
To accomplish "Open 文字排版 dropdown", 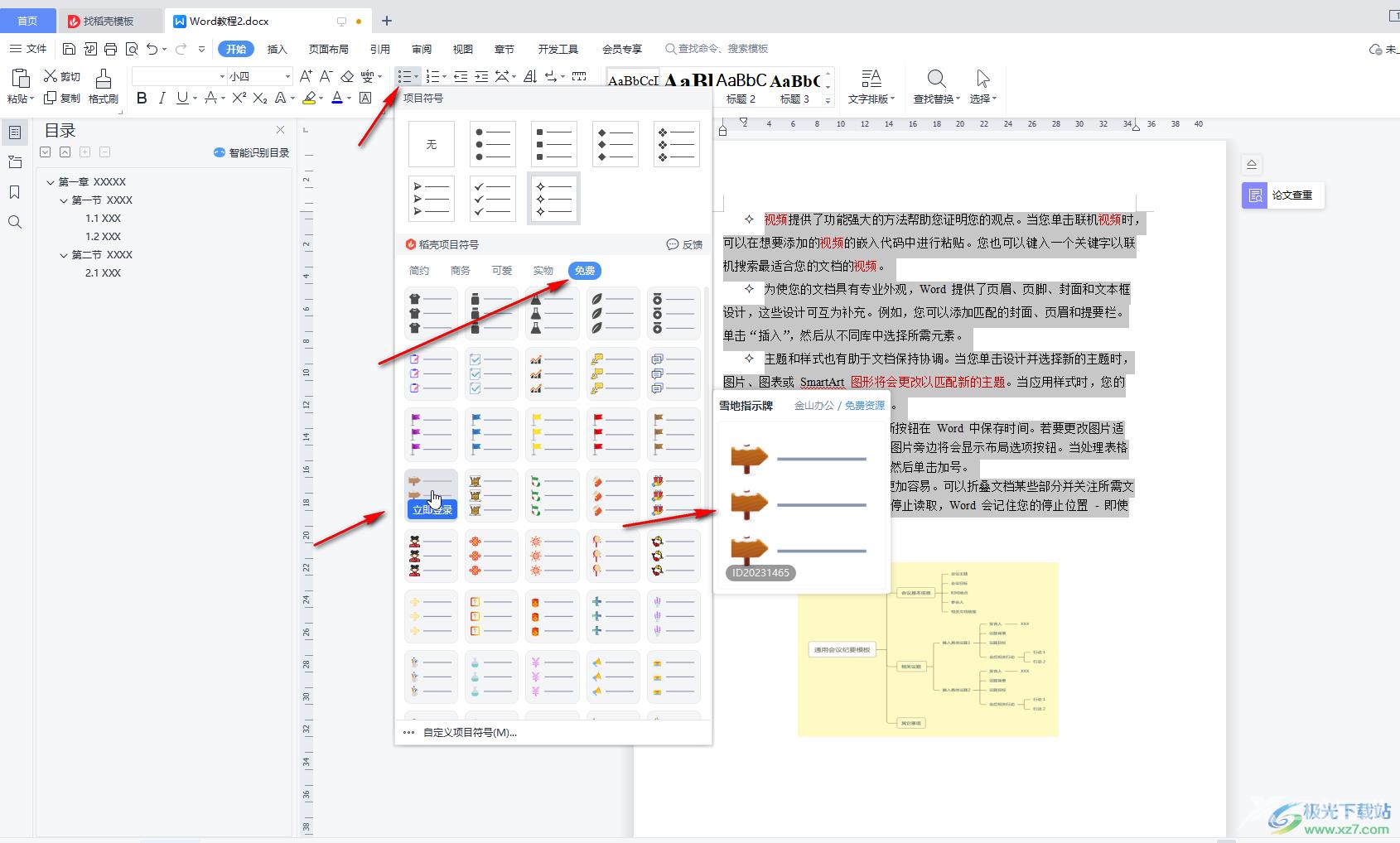I will click(871, 87).
